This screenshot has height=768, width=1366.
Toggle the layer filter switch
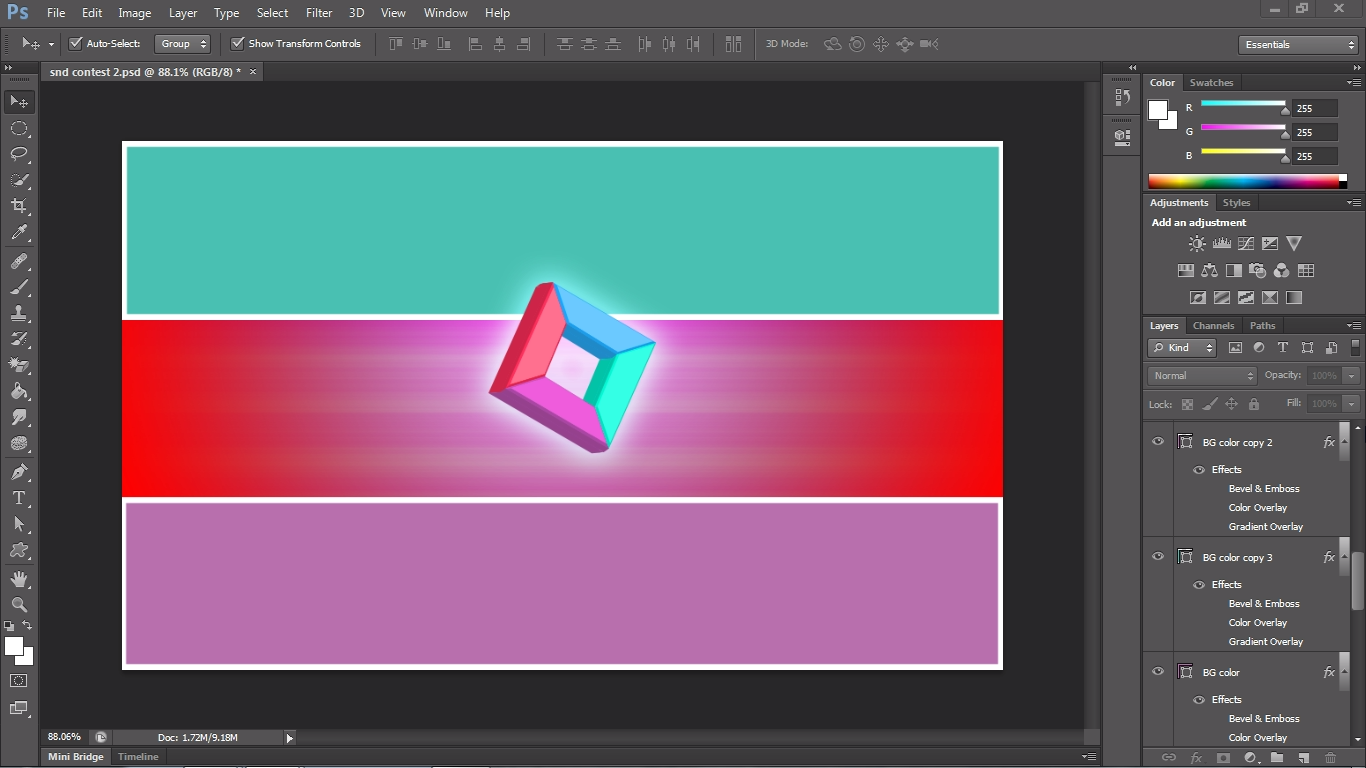(x=1356, y=348)
